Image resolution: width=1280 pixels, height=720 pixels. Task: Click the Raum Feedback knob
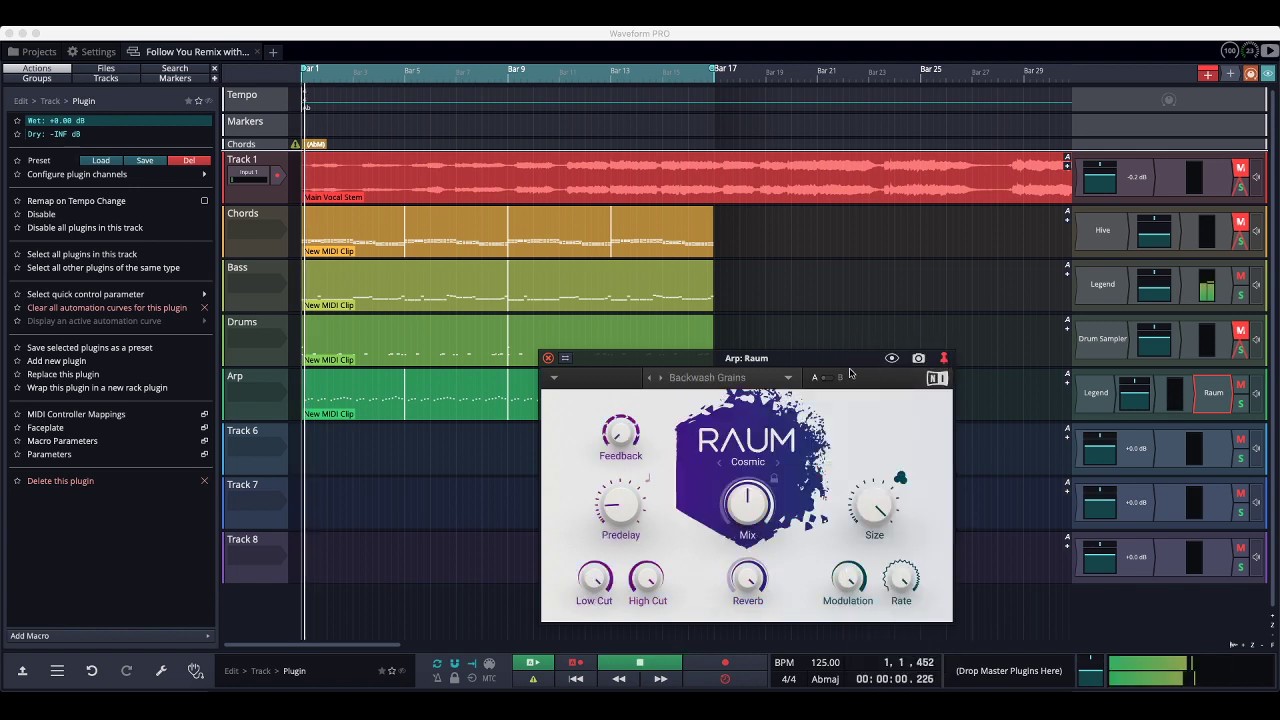620,432
